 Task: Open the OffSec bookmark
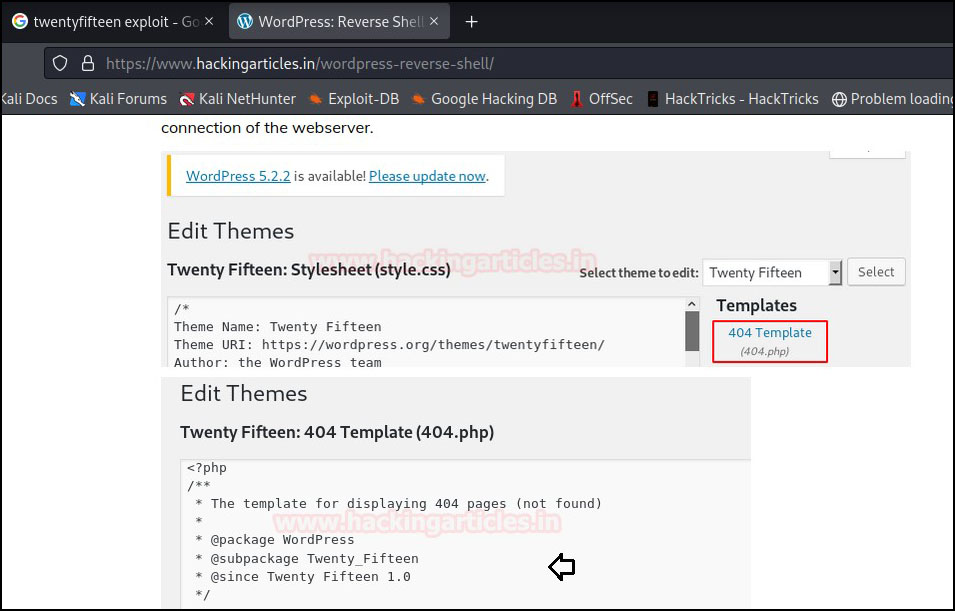click(x=602, y=99)
